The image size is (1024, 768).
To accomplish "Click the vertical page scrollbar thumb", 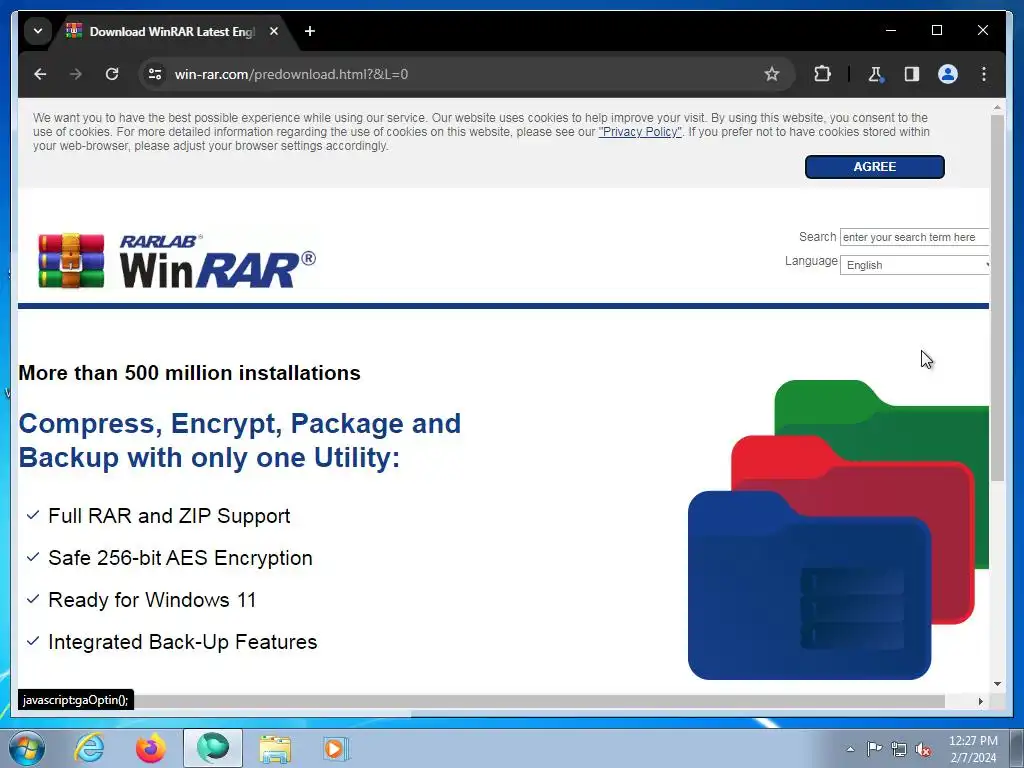I will (997, 298).
